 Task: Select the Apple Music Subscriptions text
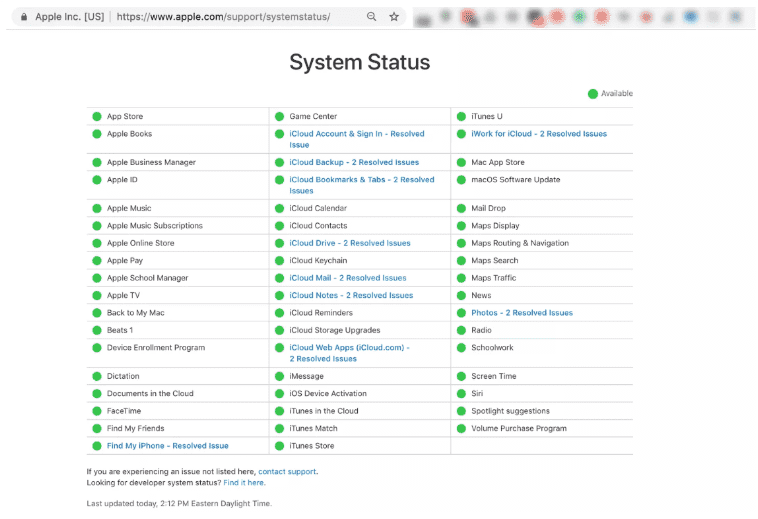point(155,226)
